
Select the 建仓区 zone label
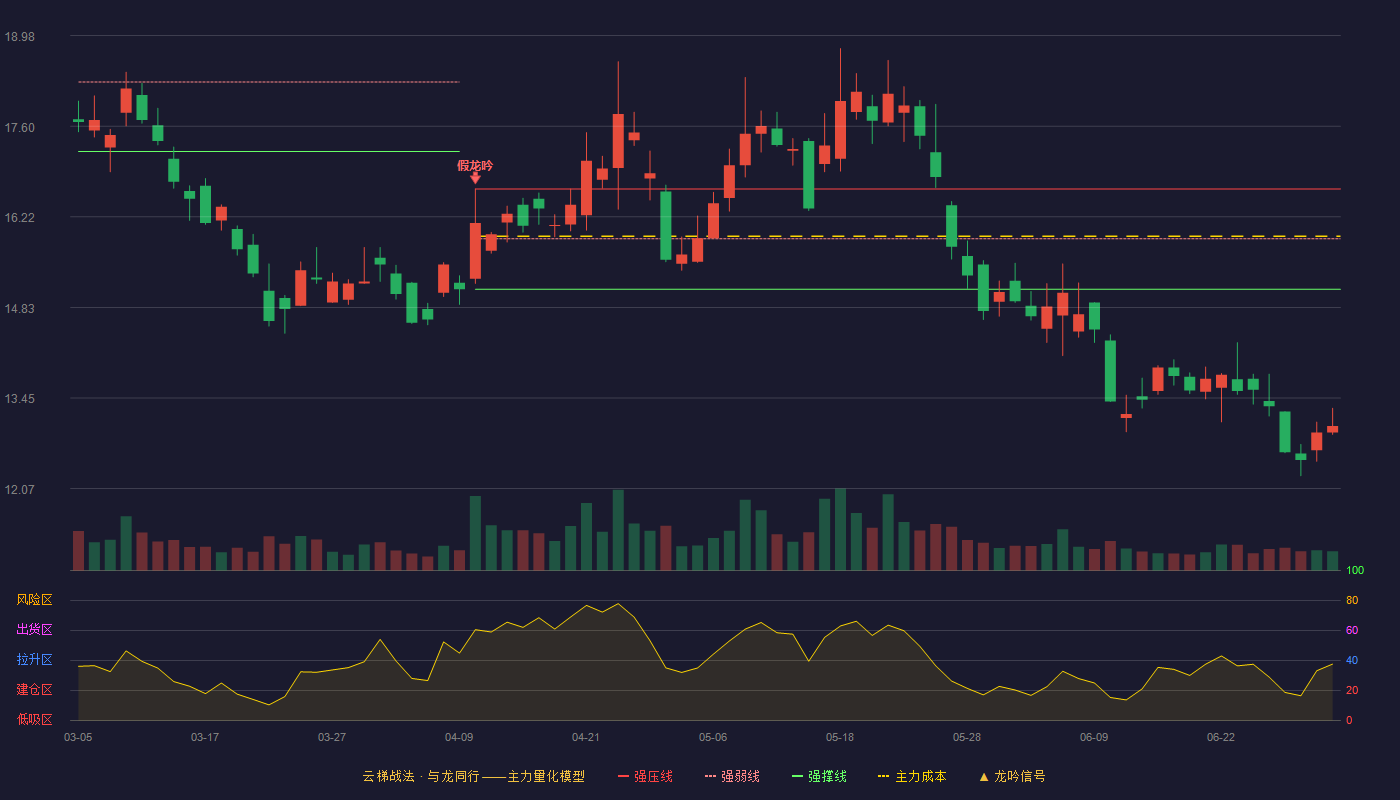tap(34, 690)
